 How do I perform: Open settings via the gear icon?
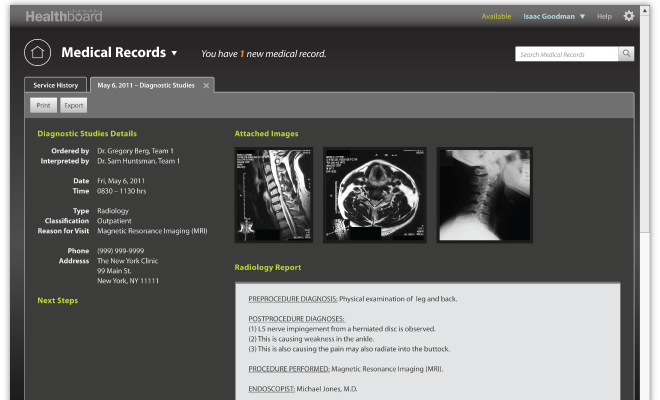click(x=628, y=16)
